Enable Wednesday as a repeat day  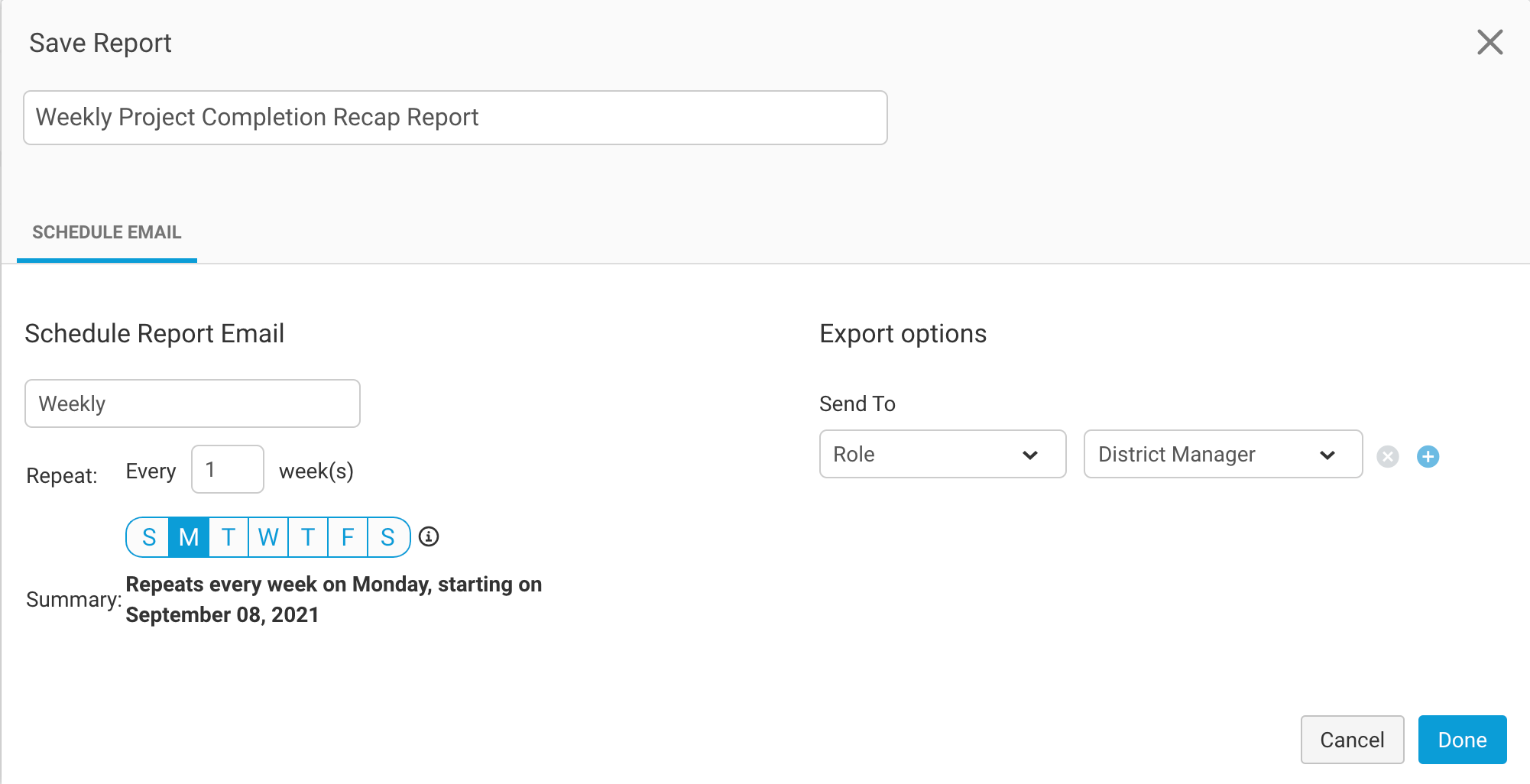[x=267, y=537]
